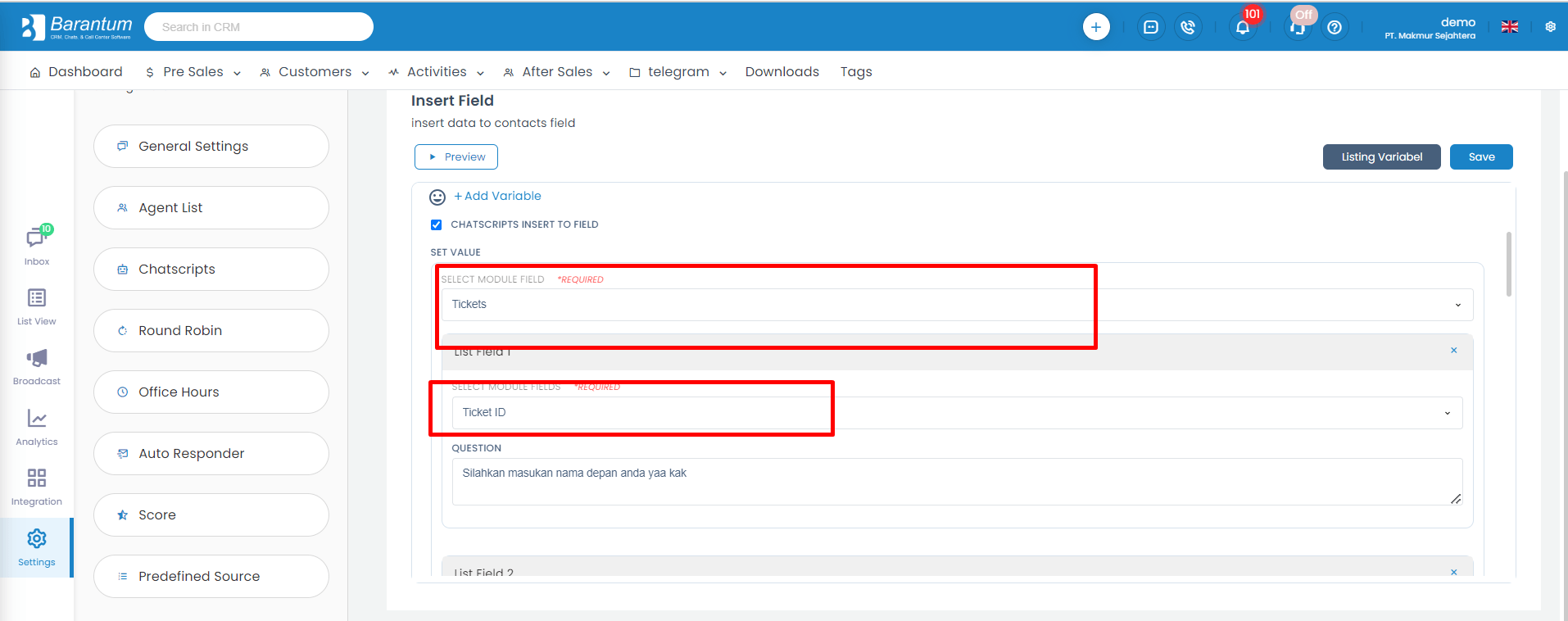The width and height of the screenshot is (1568, 621).
Task: Click Insert Field heading text
Action: click(452, 101)
